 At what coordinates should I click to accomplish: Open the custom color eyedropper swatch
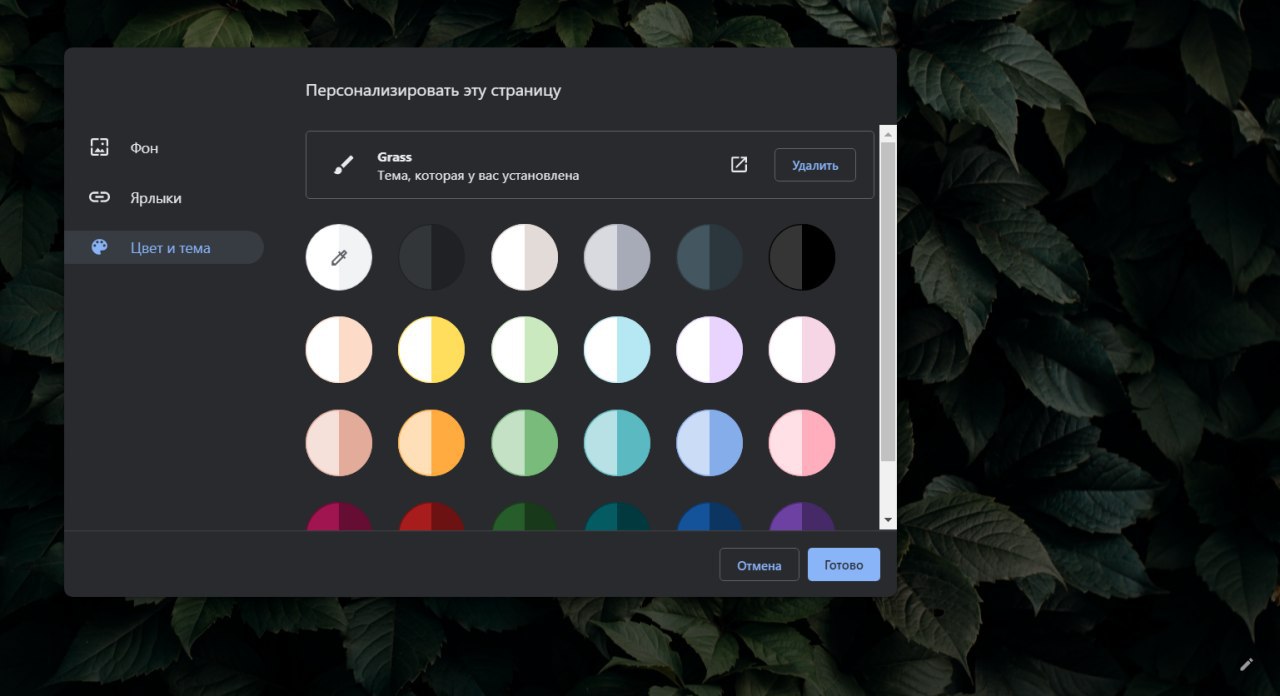pos(339,258)
